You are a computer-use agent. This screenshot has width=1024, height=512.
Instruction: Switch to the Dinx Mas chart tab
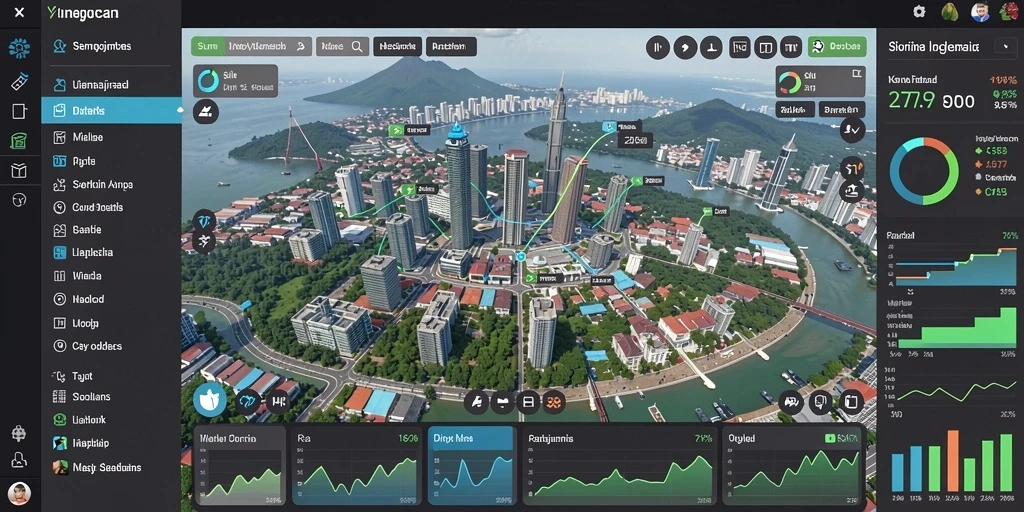[471, 438]
